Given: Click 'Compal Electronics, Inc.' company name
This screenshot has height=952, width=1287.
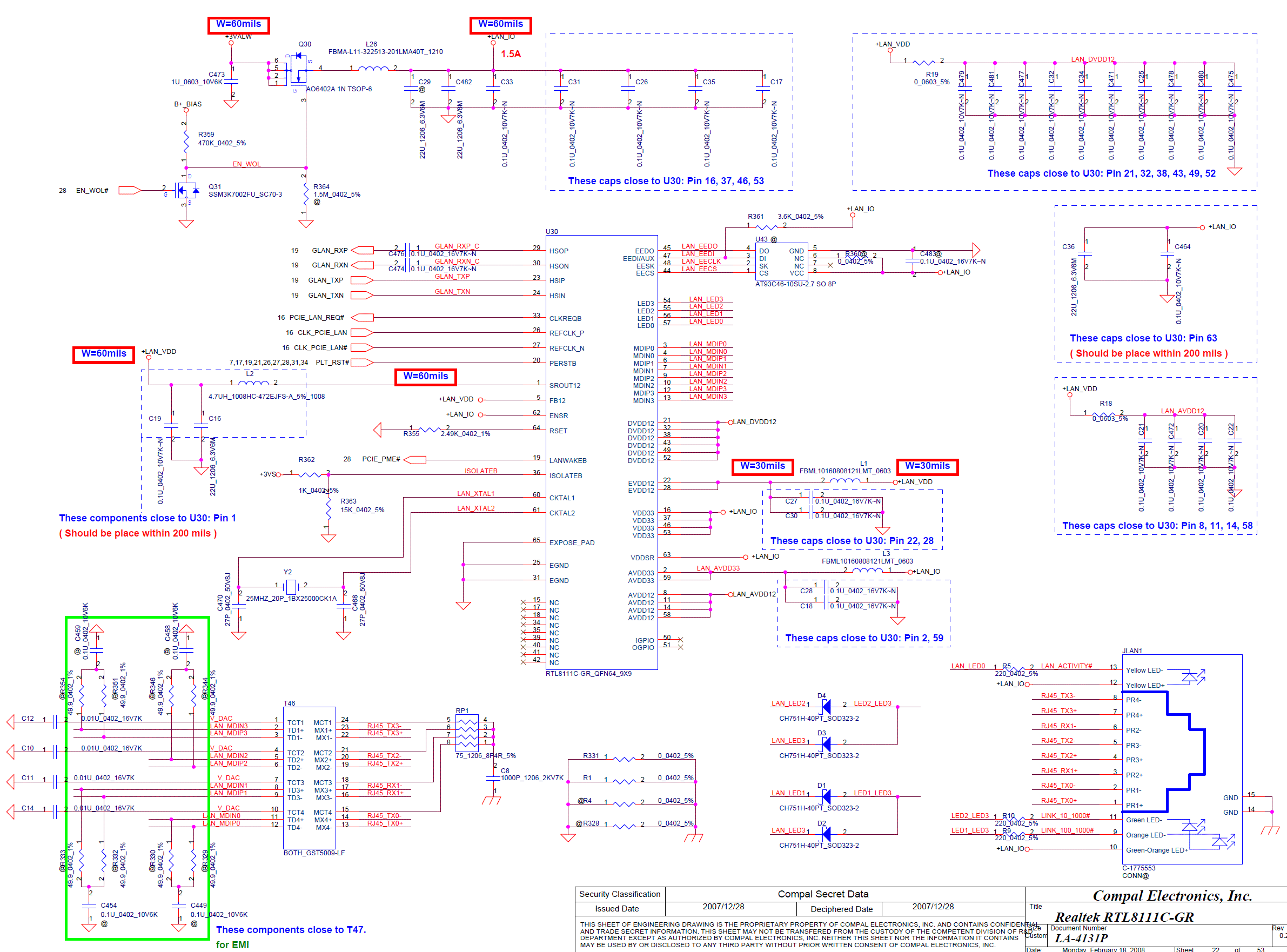Looking at the screenshot, I should click(x=1172, y=895).
